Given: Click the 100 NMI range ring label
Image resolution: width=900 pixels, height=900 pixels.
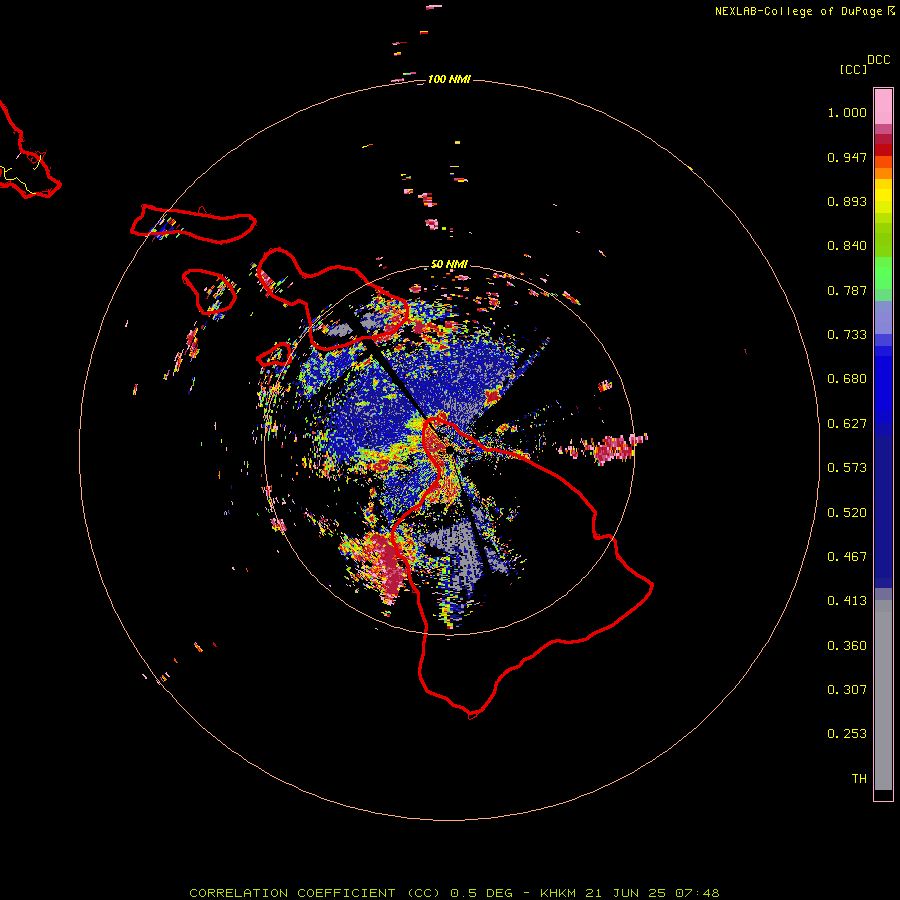Looking at the screenshot, I should [449, 79].
